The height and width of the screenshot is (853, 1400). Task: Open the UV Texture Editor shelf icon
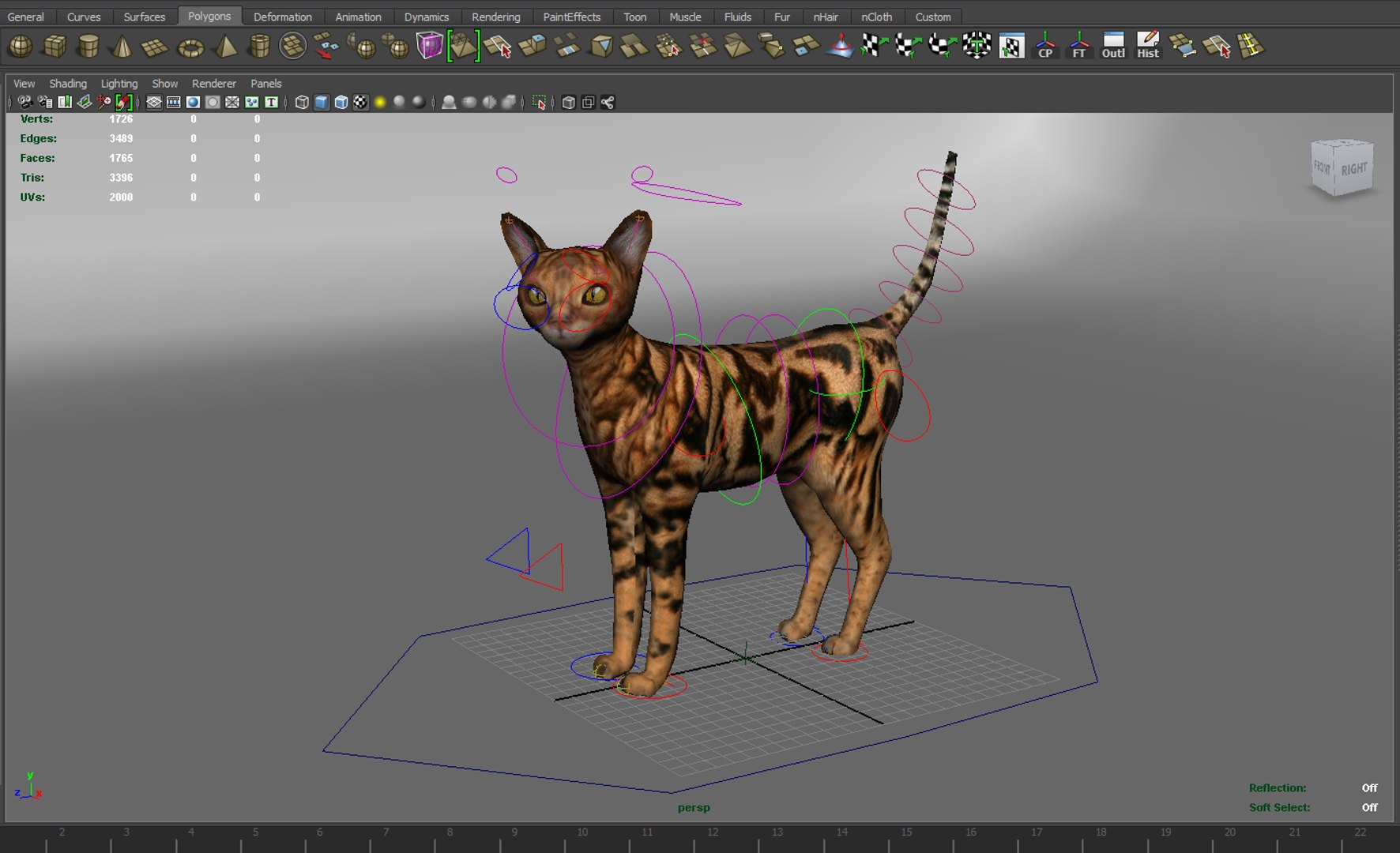pyautogui.click(x=1011, y=46)
